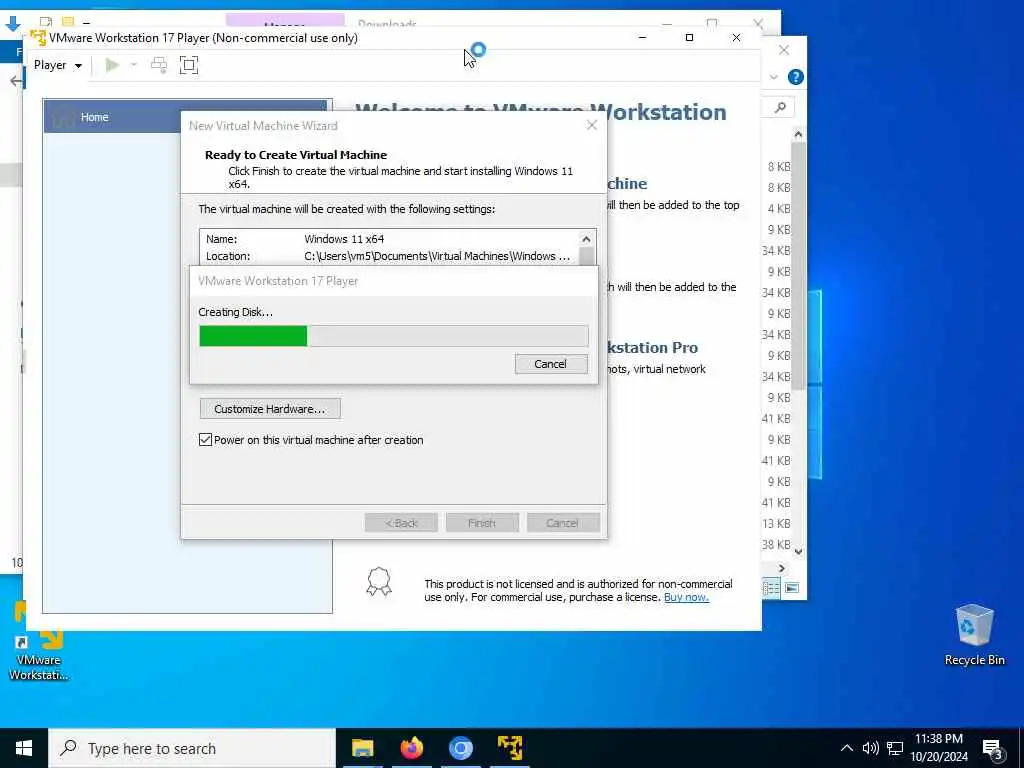Click blue download arrow icon top left
Image resolution: width=1024 pixels, height=768 pixels.
(x=12, y=24)
